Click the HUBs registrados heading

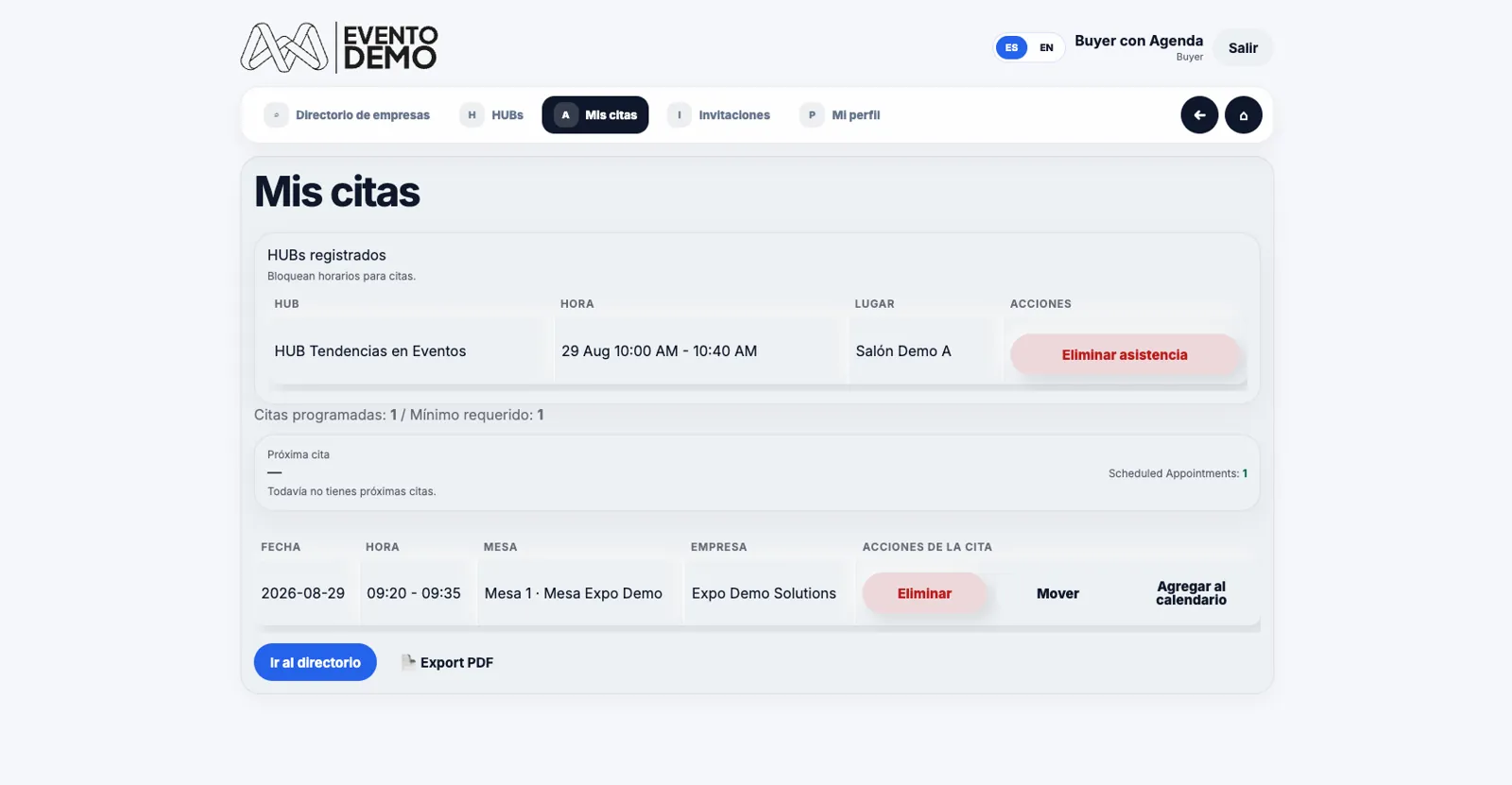(327, 255)
